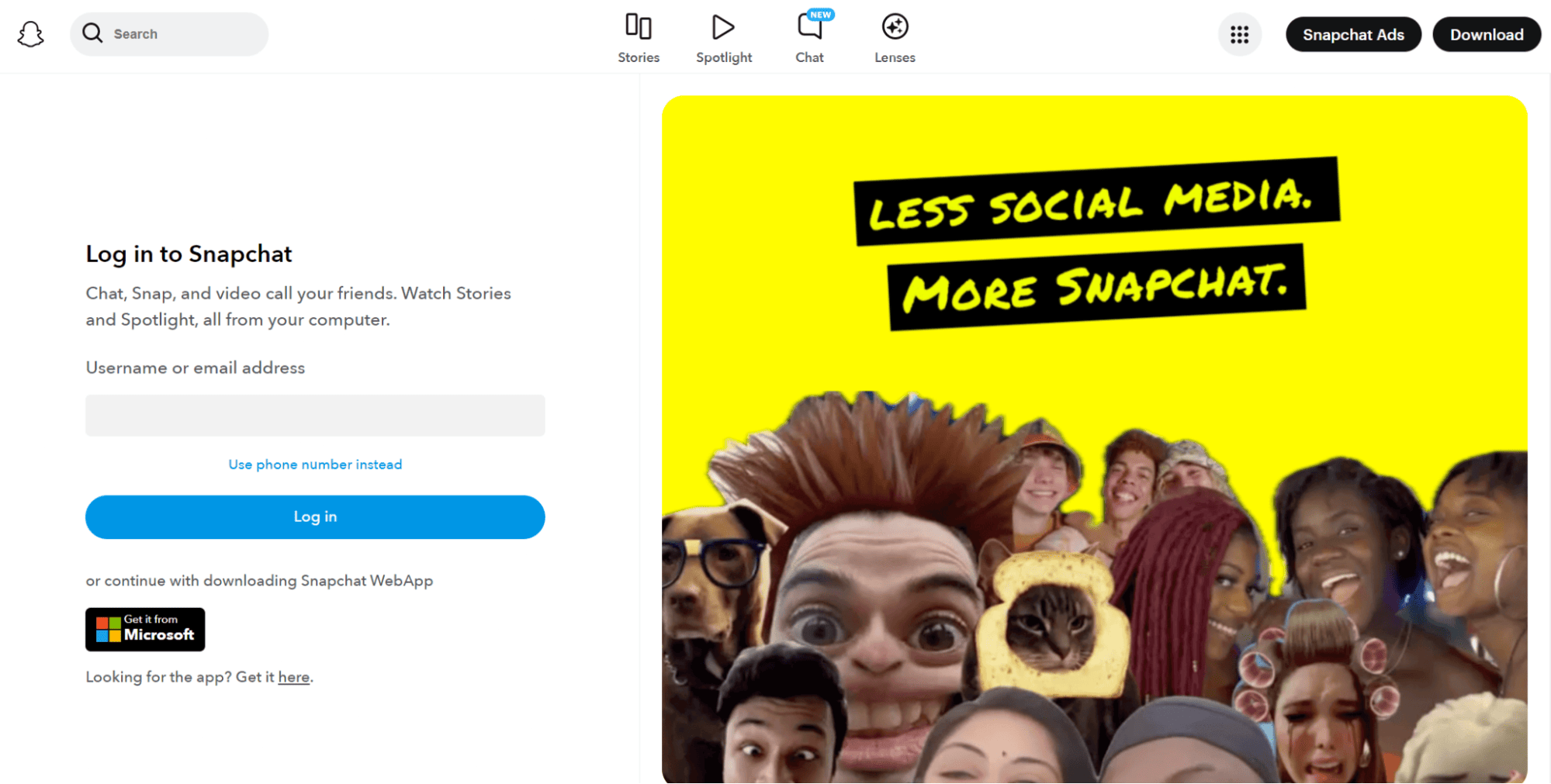1551x784 pixels.
Task: Click the Microsoft four-color logo
Action: point(108,629)
